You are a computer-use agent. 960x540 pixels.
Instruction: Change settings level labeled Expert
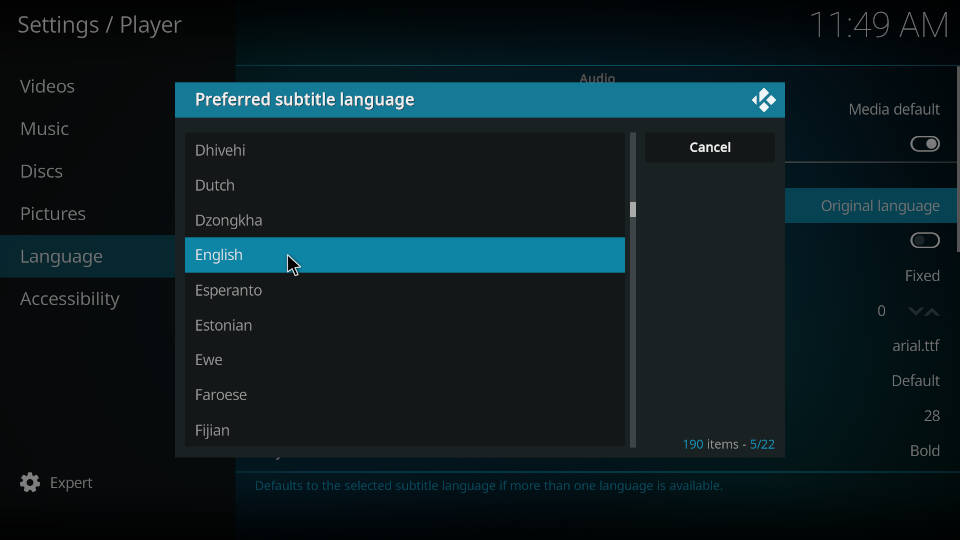tap(71, 482)
